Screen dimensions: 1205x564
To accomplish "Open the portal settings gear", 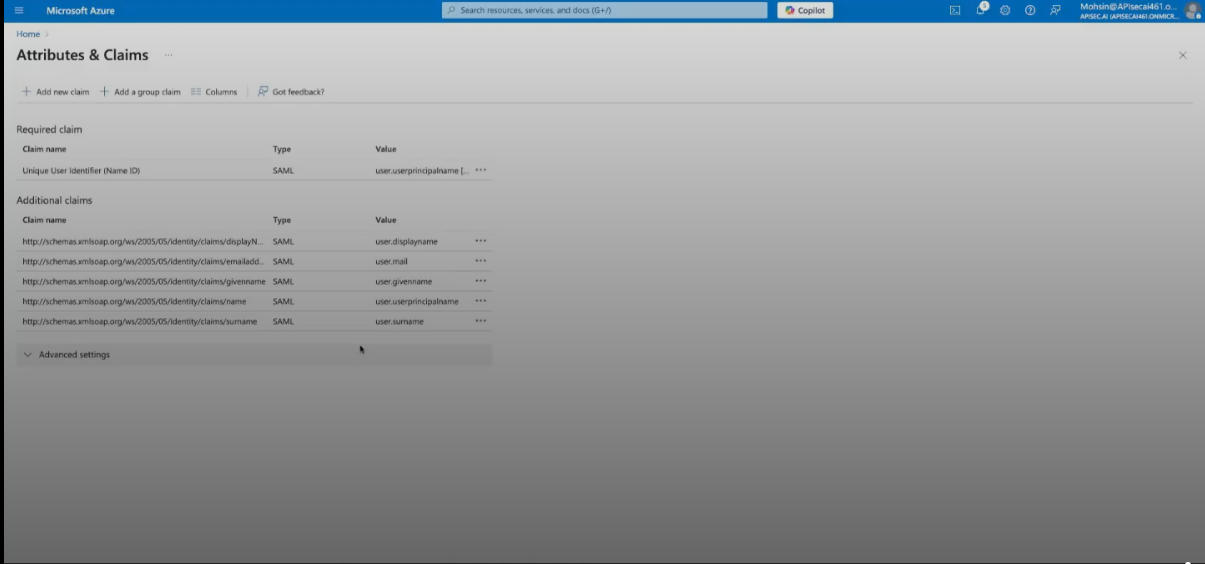I will [1005, 10].
